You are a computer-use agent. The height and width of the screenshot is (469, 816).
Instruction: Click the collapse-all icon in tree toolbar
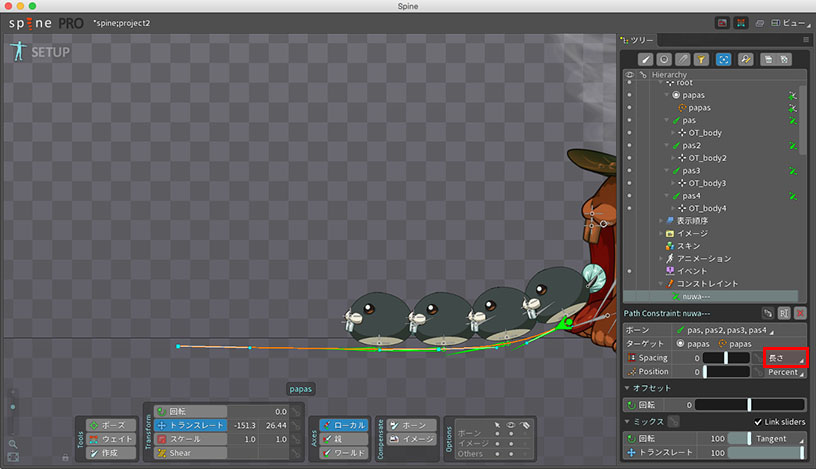click(x=769, y=59)
